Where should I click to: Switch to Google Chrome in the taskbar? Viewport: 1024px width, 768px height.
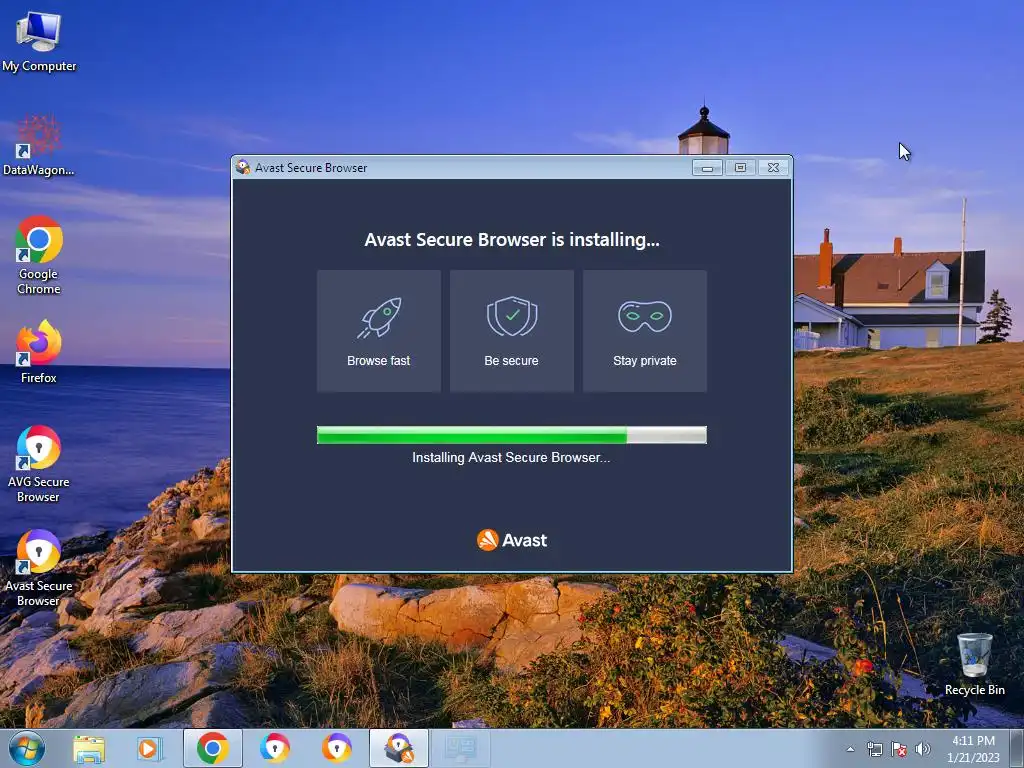pos(212,748)
